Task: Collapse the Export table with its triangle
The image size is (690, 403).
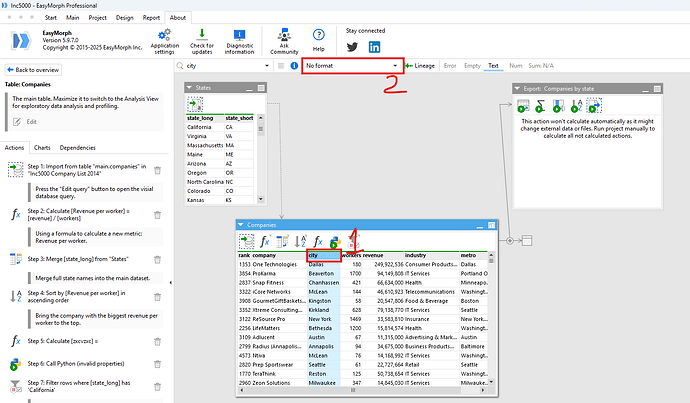Action: tap(517, 88)
